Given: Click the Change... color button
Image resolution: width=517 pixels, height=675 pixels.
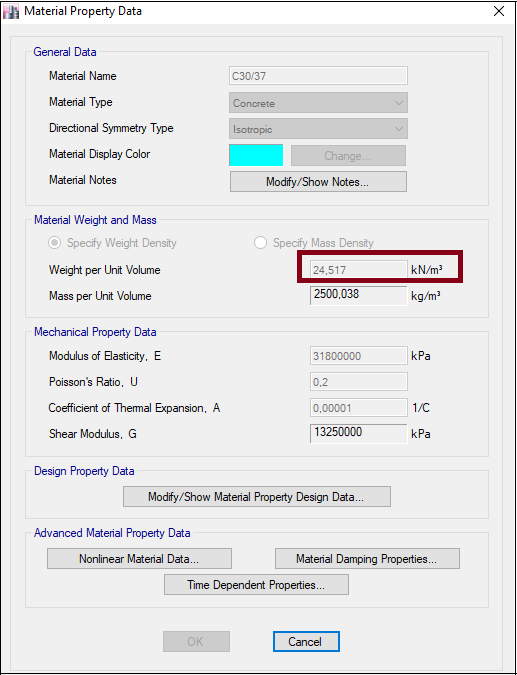Looking at the screenshot, I should tap(348, 155).
